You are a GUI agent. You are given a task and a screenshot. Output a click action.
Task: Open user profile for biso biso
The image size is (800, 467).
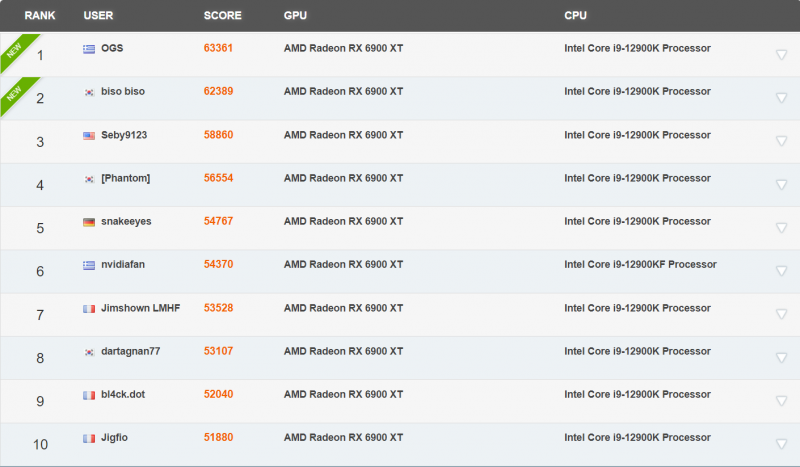pos(123,92)
